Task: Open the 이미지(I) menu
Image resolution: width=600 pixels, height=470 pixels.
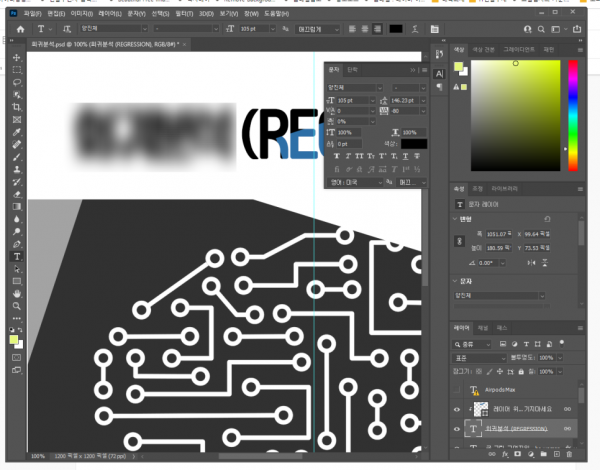Action: tap(82, 14)
